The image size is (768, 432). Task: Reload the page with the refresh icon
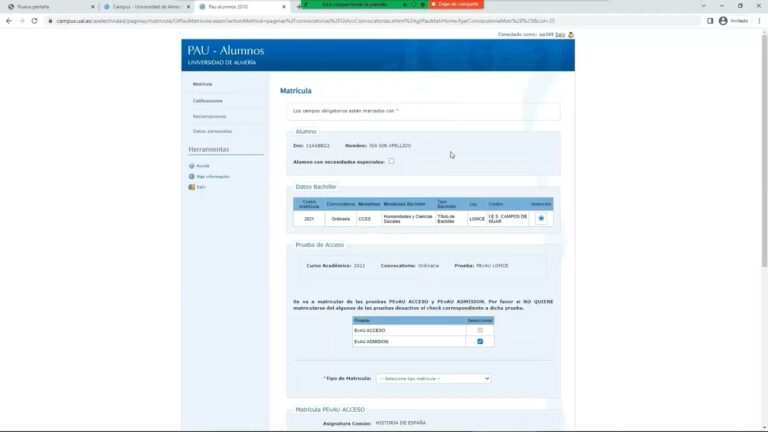tap(34, 21)
